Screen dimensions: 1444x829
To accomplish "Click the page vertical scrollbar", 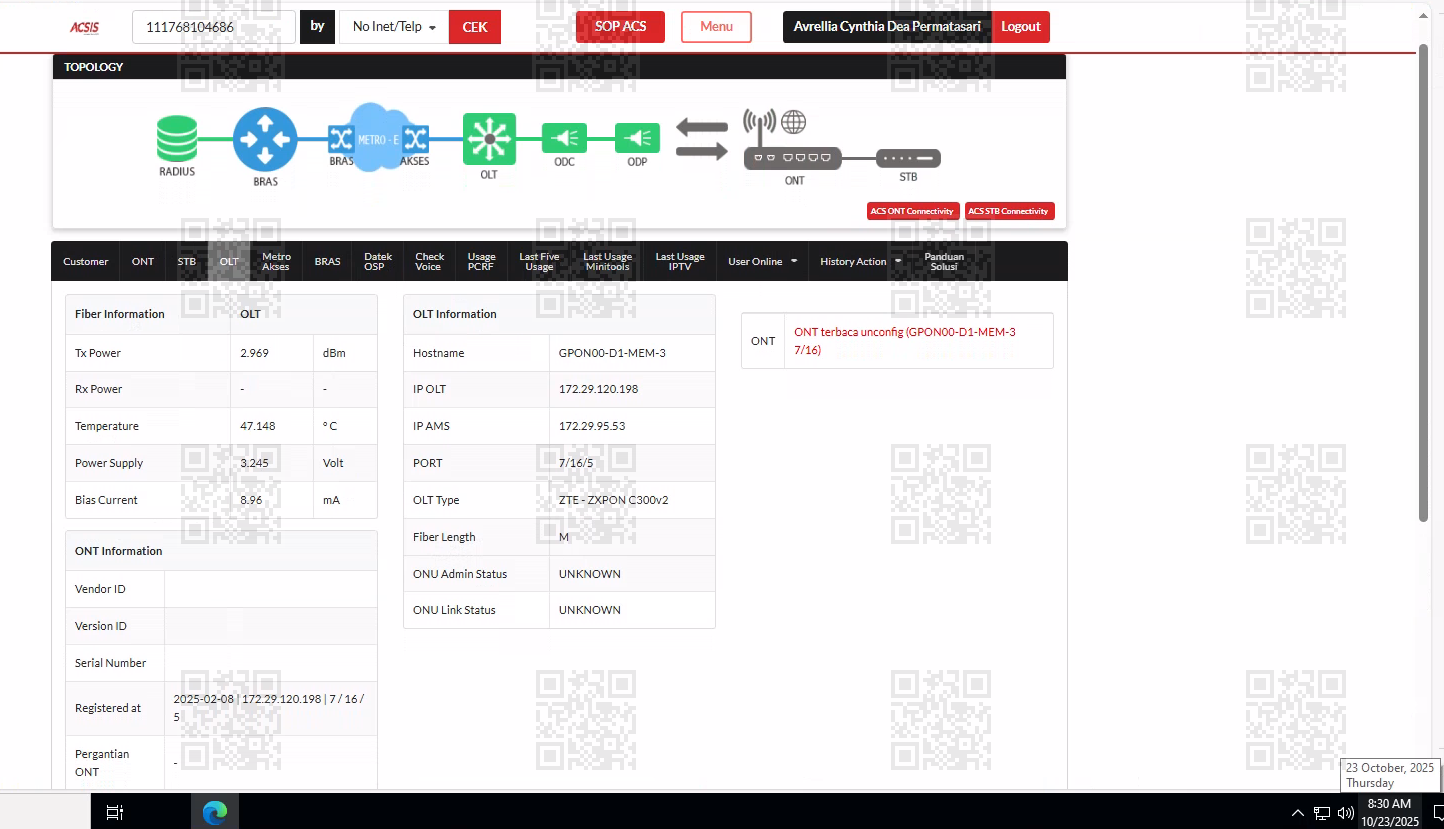I will pyautogui.click(x=1424, y=282).
